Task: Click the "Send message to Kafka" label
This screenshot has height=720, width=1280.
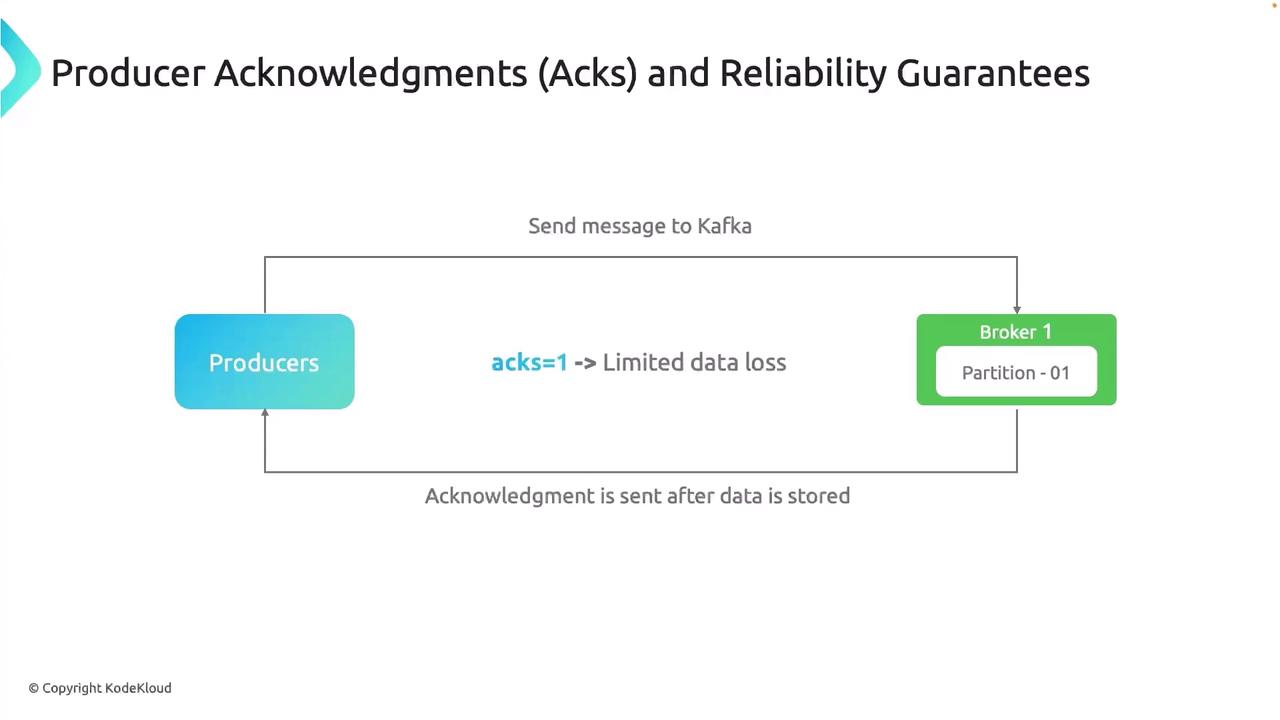Action: 639,226
